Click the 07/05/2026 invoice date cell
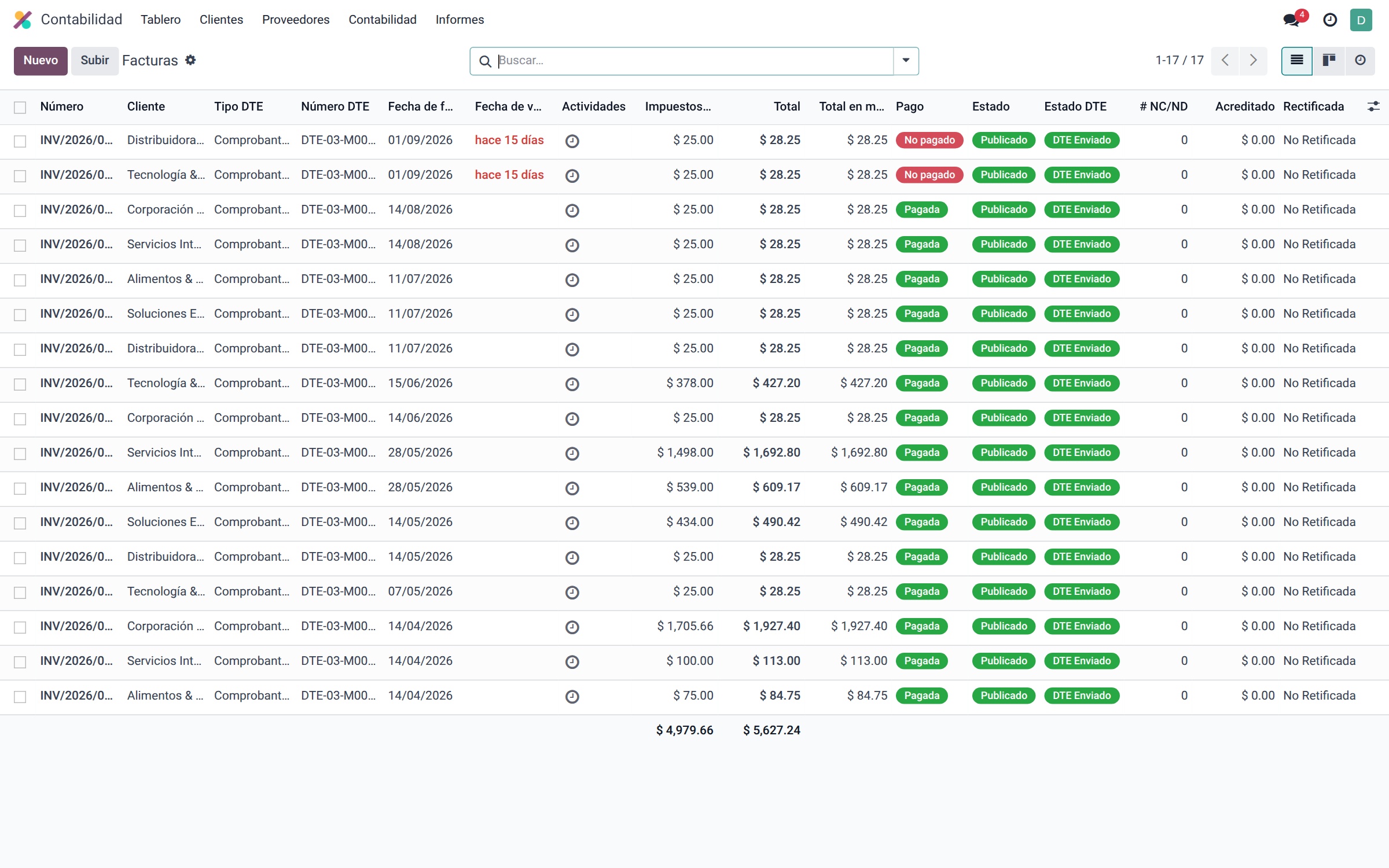This screenshot has width=1389, height=868. point(420,591)
